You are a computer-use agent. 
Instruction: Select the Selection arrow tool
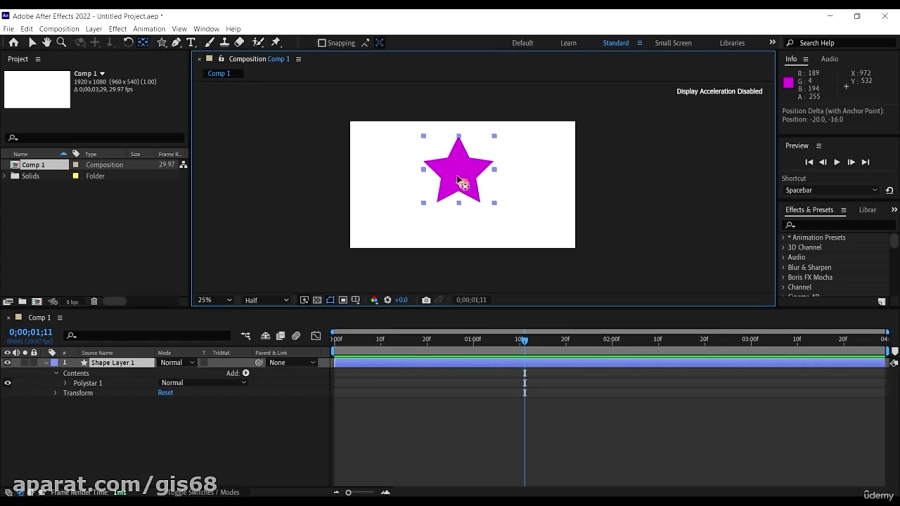point(32,42)
